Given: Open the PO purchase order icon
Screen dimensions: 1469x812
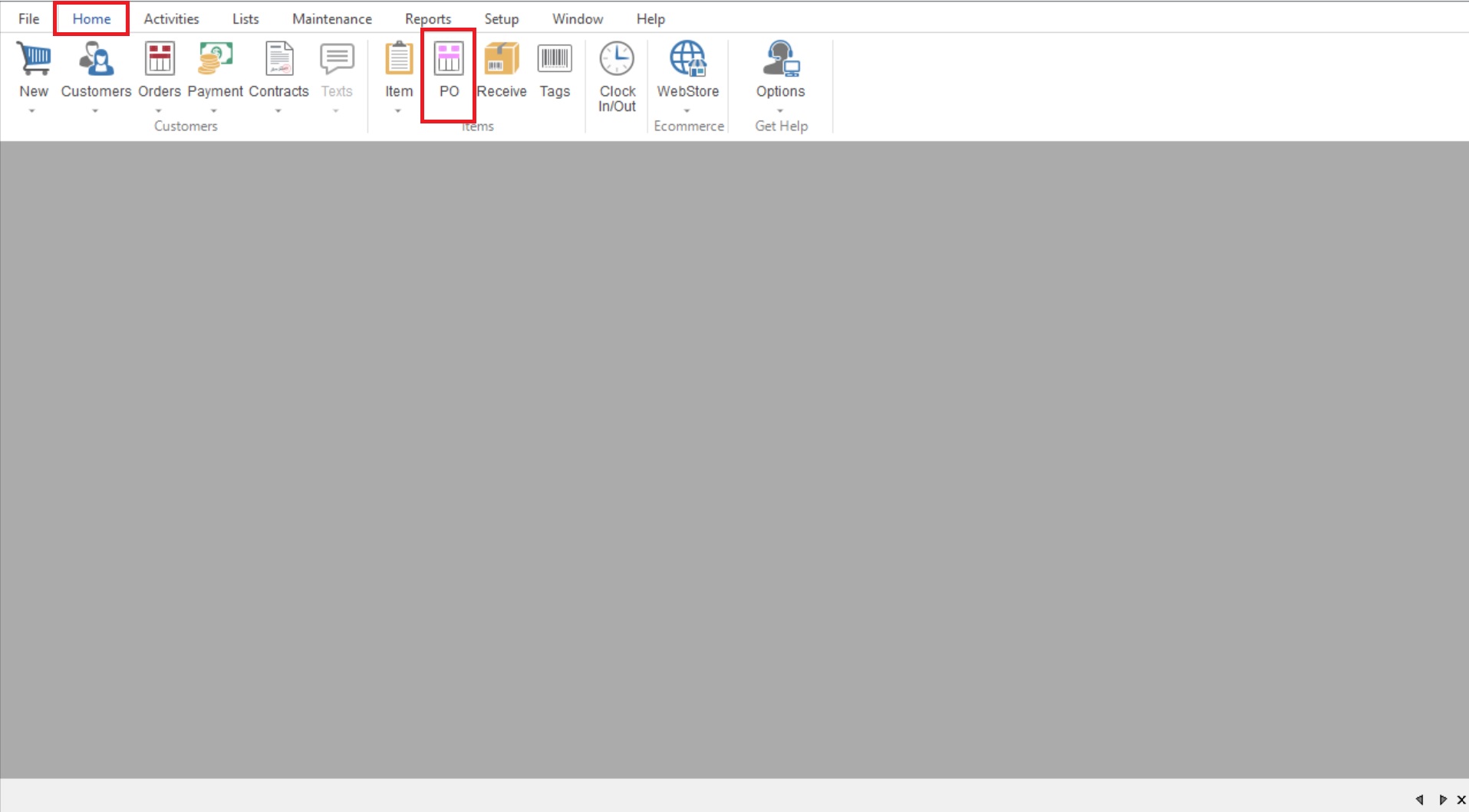Looking at the screenshot, I should (449, 58).
